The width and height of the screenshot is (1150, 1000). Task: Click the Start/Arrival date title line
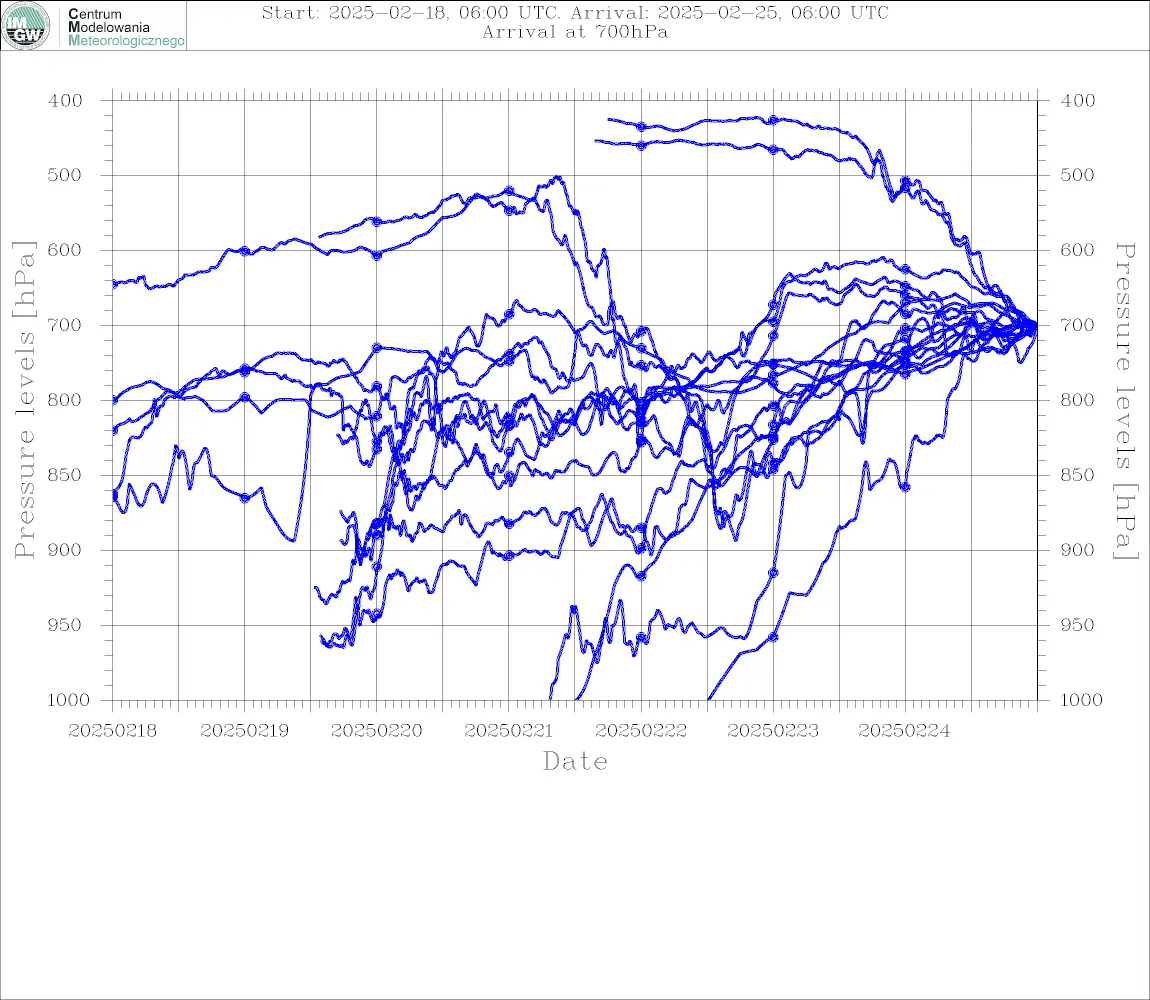(x=575, y=12)
